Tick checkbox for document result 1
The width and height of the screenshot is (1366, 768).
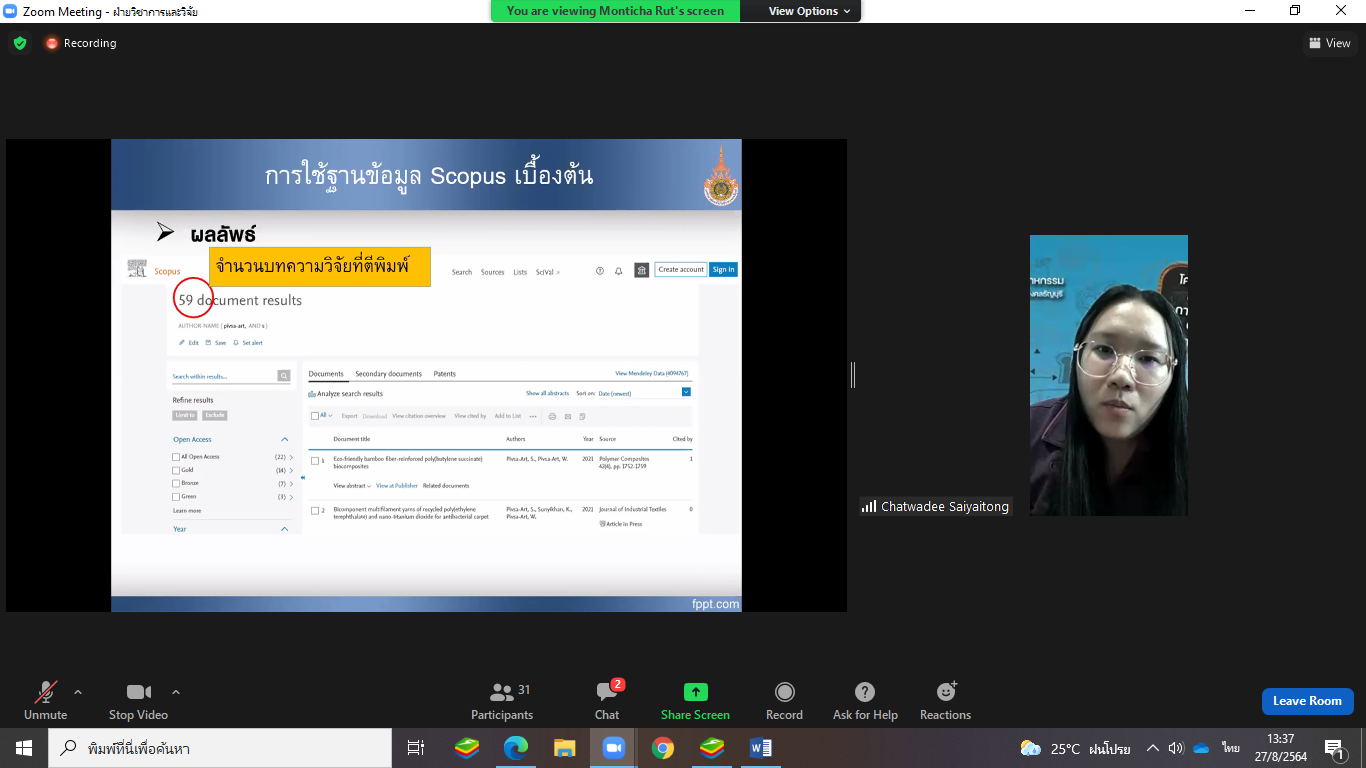point(314,461)
